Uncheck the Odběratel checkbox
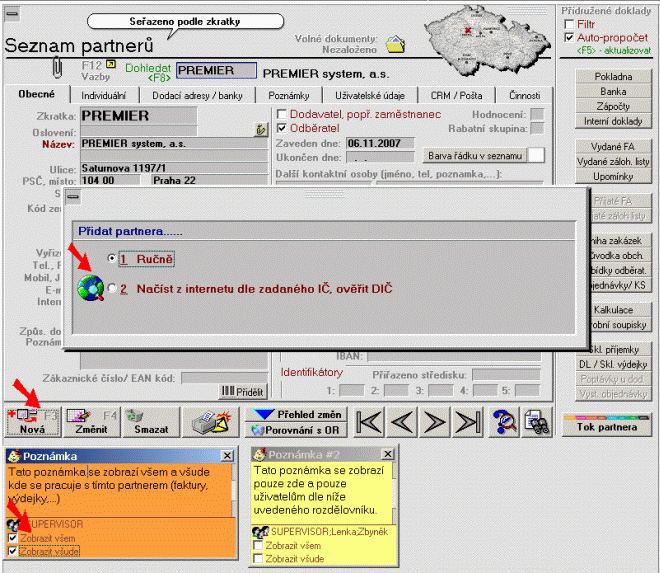Image resolution: width=660 pixels, height=573 pixels. click(x=282, y=128)
